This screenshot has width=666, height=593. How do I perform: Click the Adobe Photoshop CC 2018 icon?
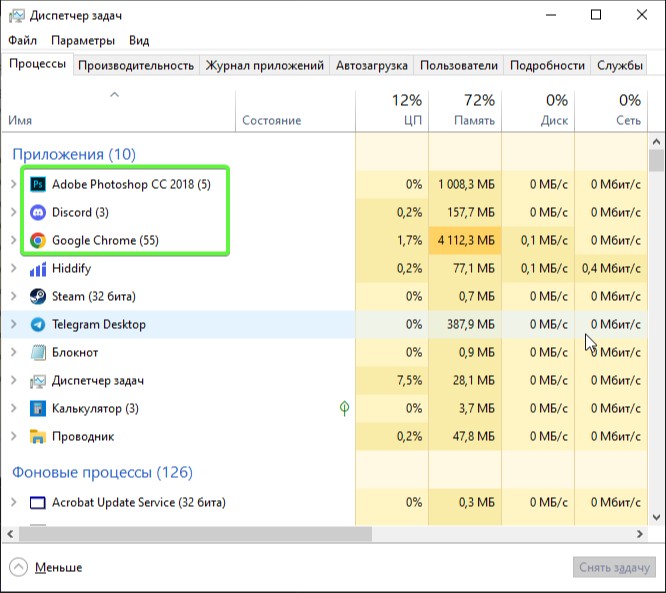[38, 185]
